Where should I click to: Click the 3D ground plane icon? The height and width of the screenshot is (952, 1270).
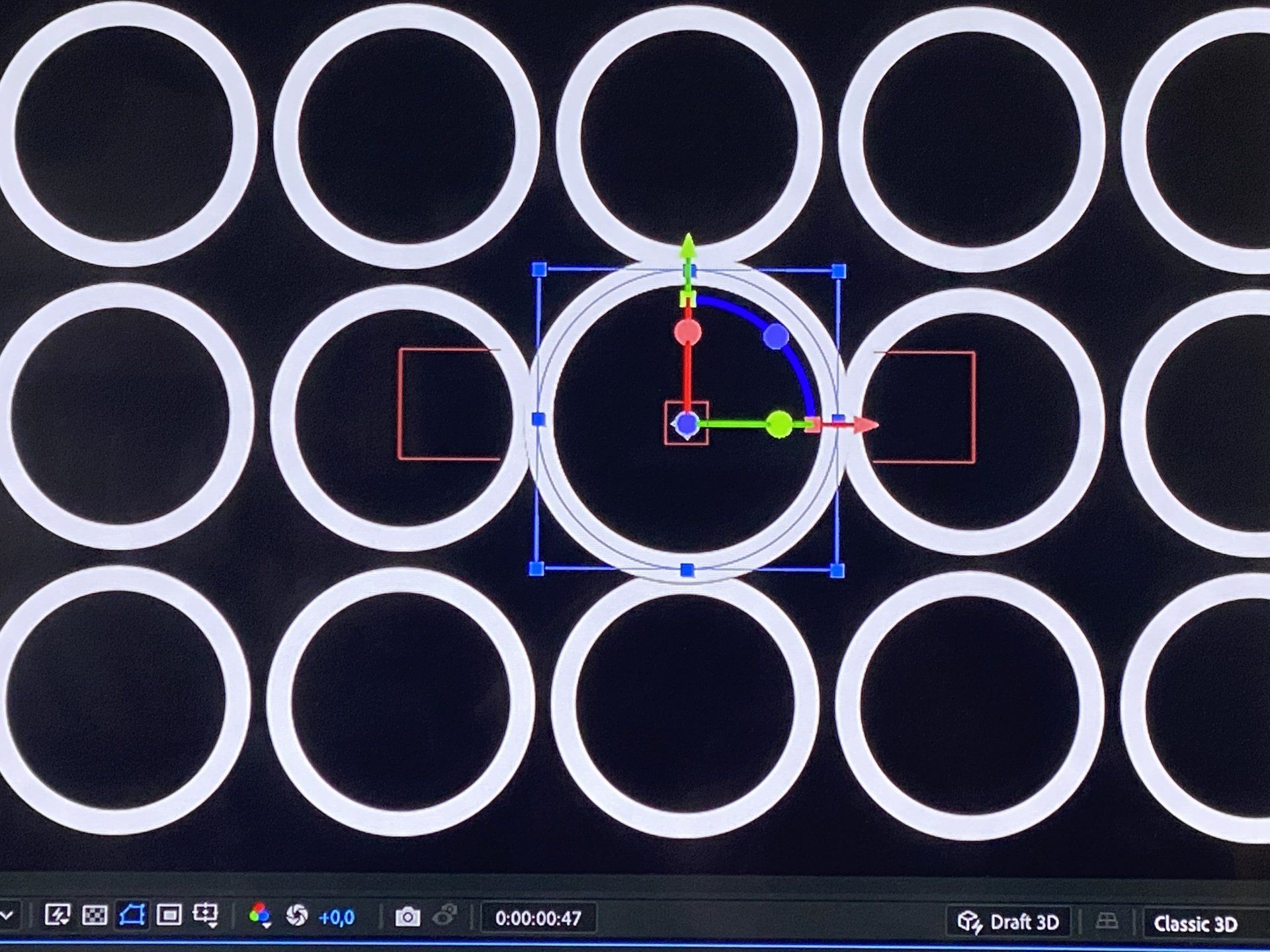(x=1107, y=921)
